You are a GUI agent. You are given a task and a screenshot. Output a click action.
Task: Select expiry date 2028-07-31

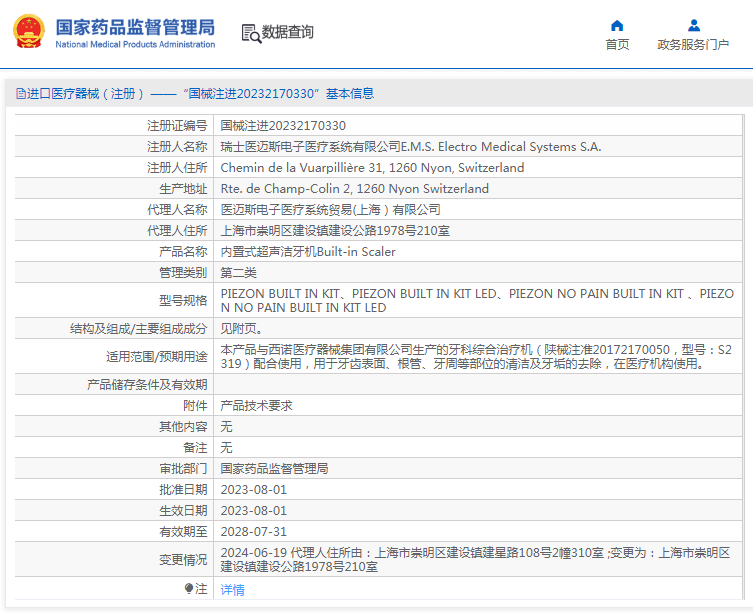pyautogui.click(x=254, y=532)
